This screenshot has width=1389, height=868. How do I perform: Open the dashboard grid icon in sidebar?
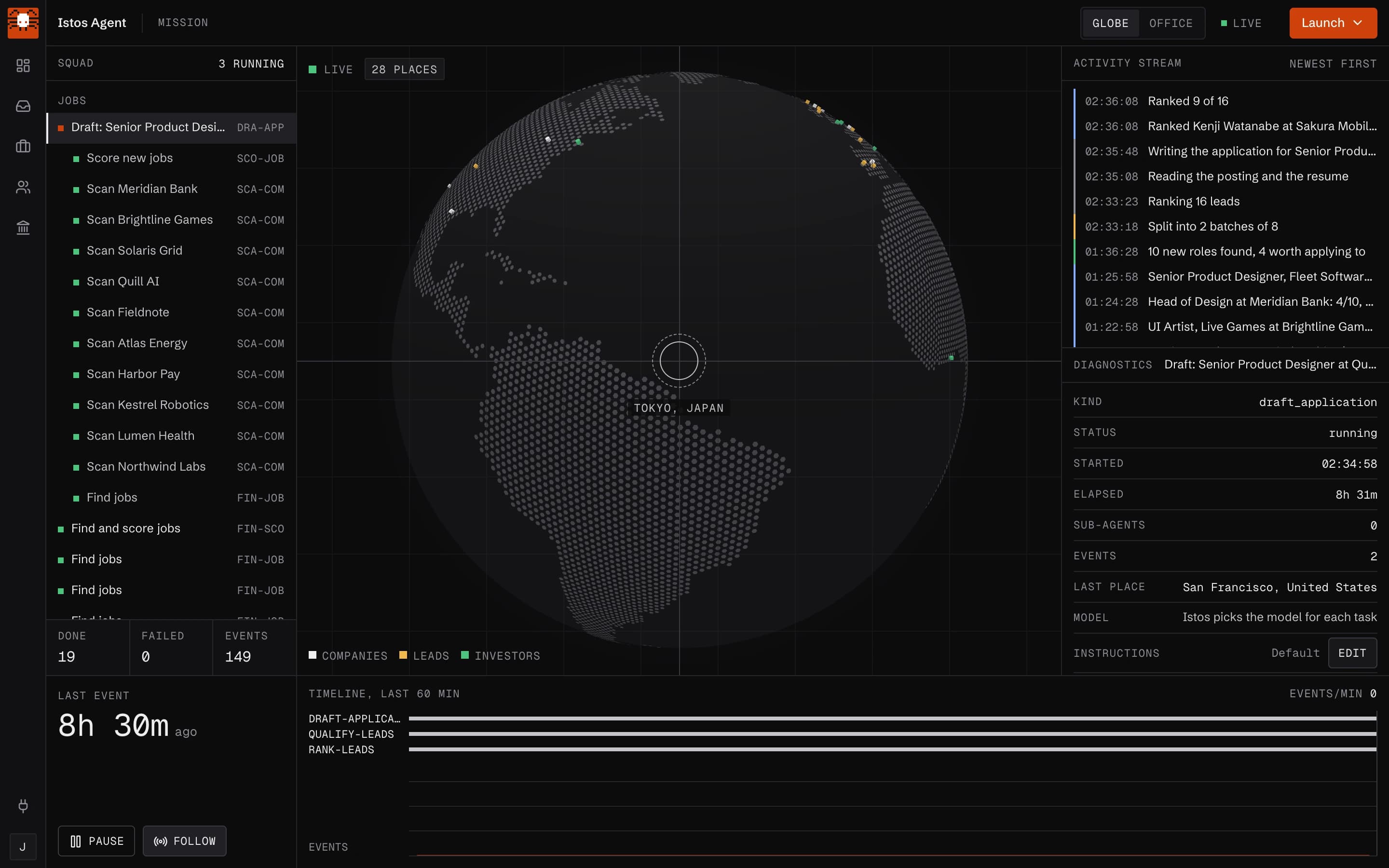23,66
